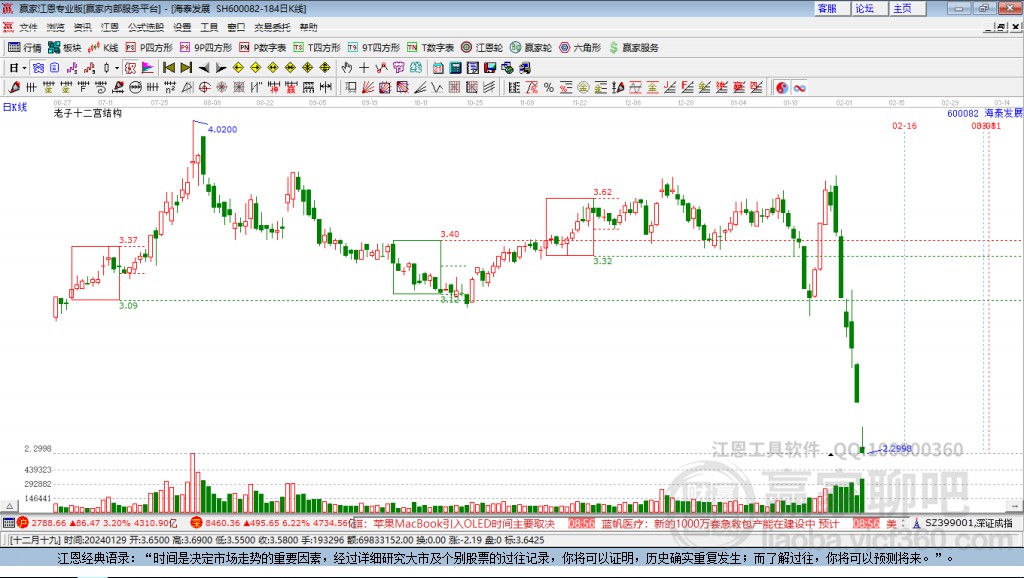Toggle the 权 adjustment button

pos(130,68)
